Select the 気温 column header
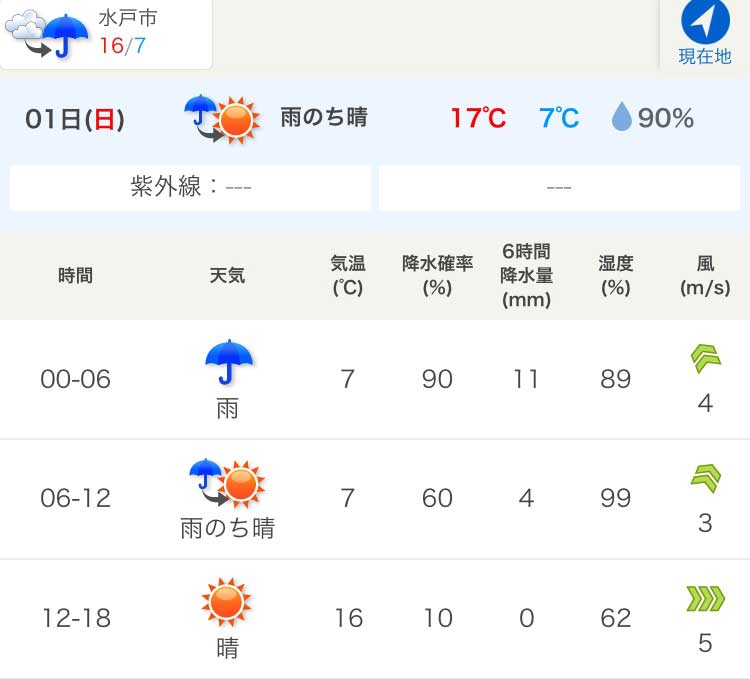Screen dimensions: 750x679 (x=348, y=275)
